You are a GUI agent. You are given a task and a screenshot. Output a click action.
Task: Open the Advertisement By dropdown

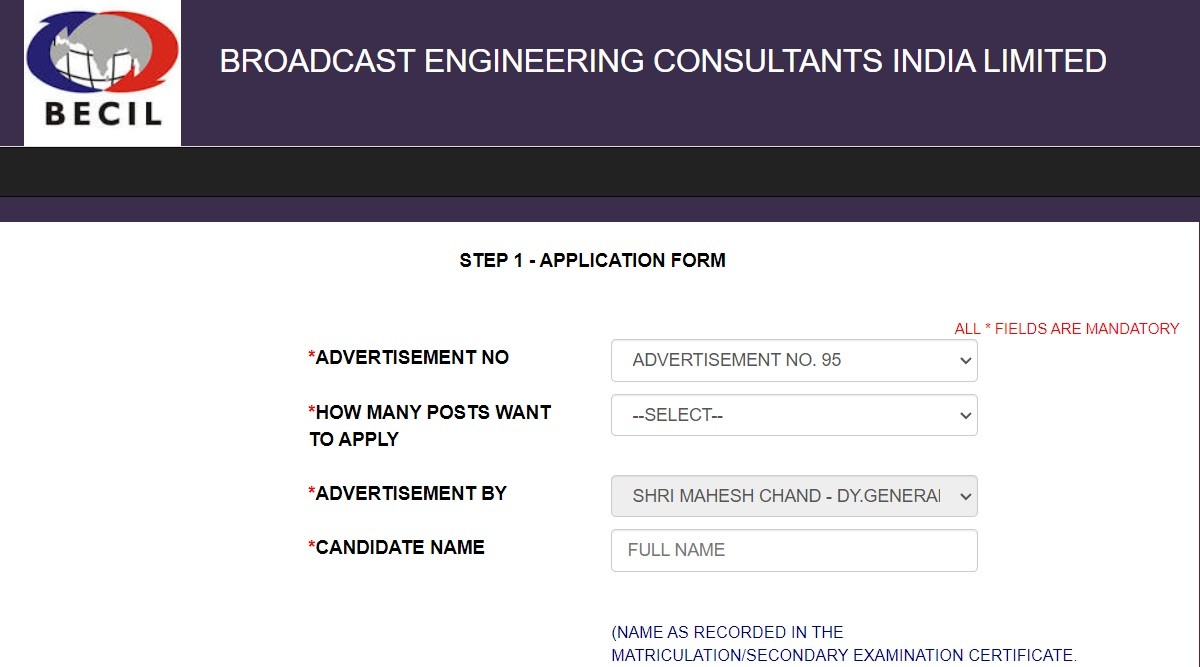point(793,496)
